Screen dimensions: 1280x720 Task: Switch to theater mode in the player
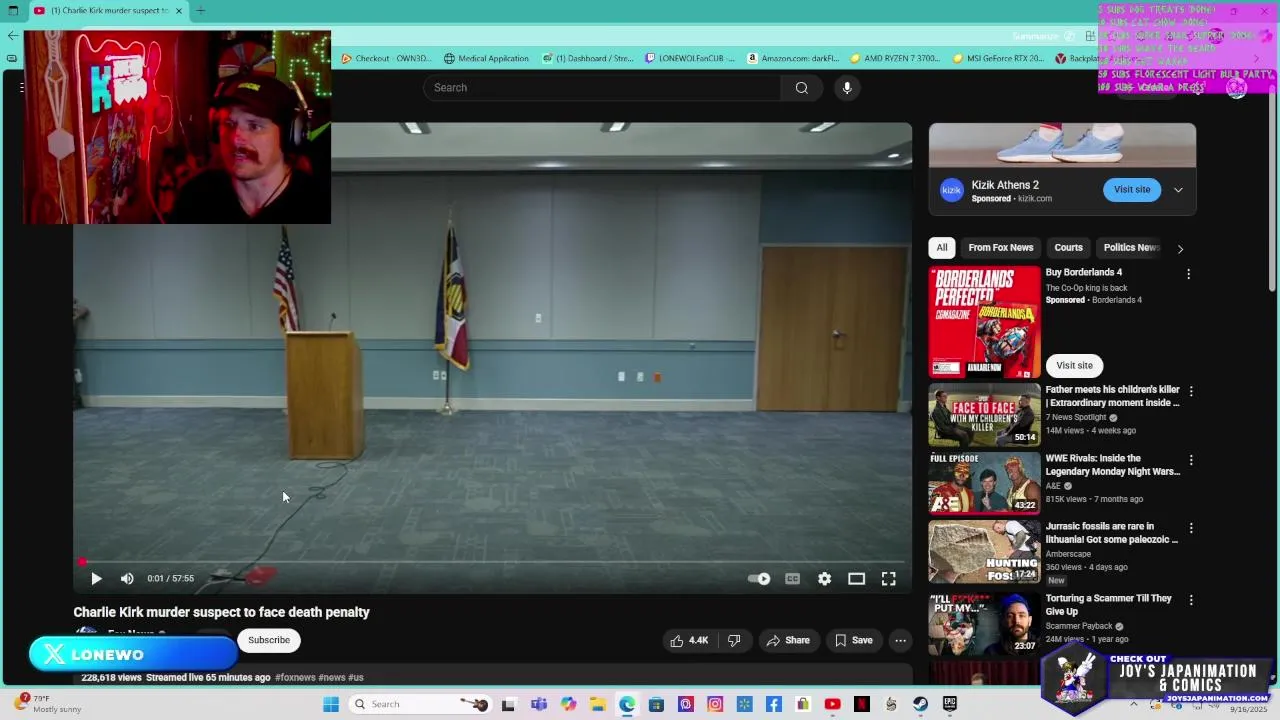(856, 578)
